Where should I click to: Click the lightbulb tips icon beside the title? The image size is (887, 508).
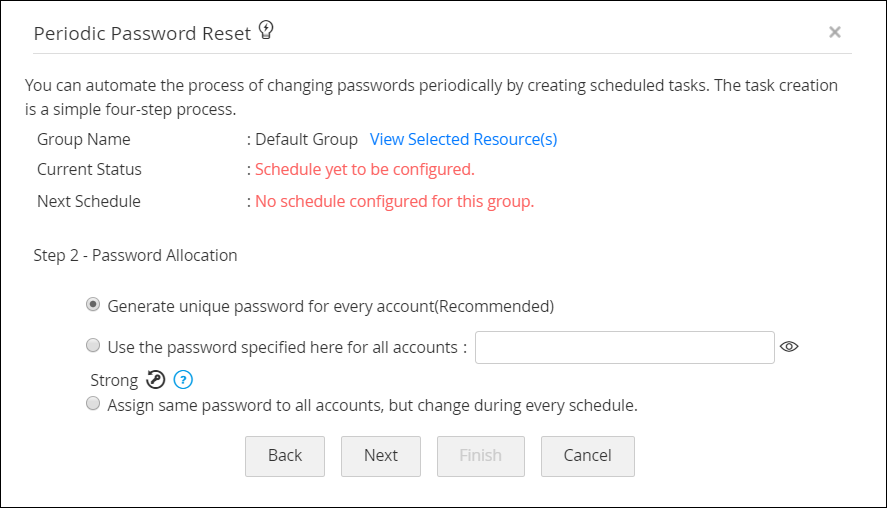coord(266,31)
